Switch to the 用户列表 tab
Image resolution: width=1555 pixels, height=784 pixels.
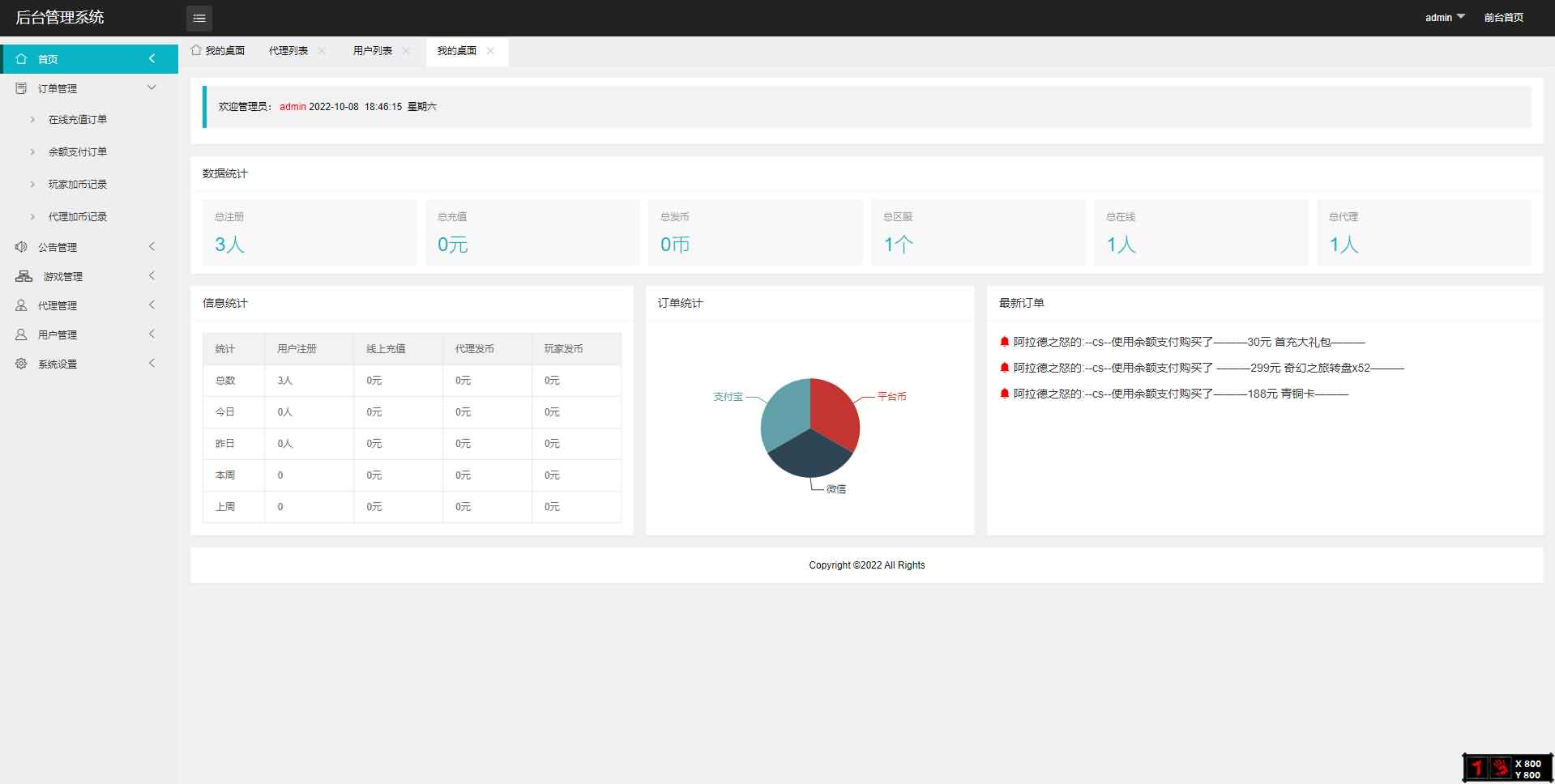pyautogui.click(x=372, y=51)
